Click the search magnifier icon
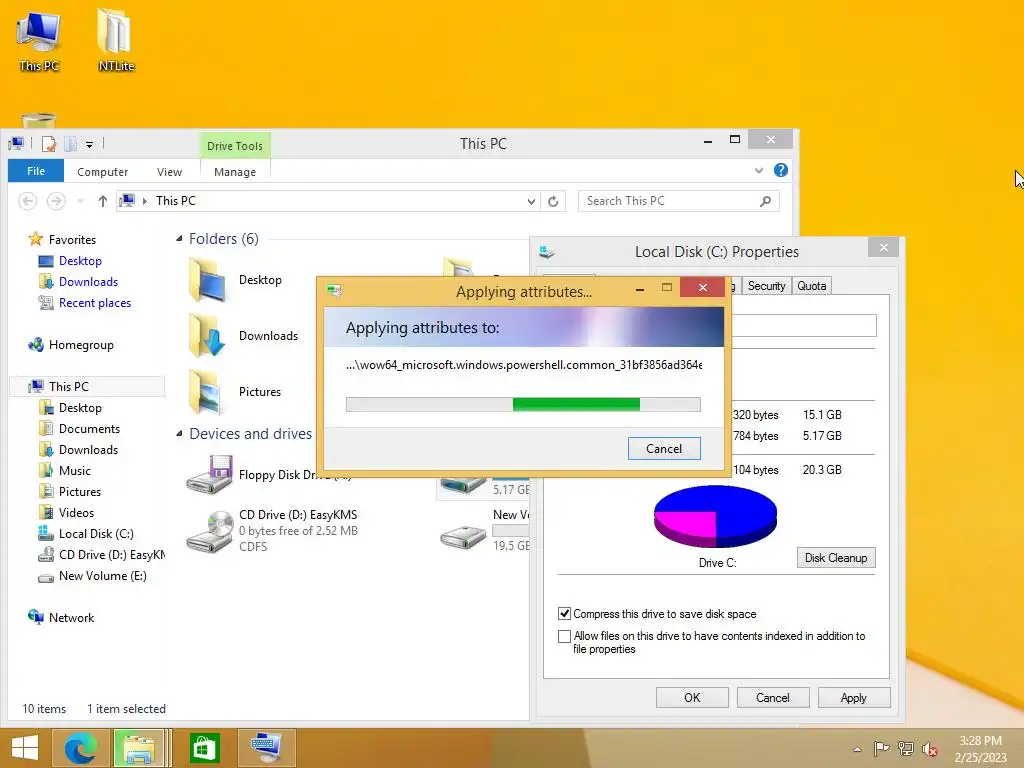The width and height of the screenshot is (1024, 768). tap(765, 201)
